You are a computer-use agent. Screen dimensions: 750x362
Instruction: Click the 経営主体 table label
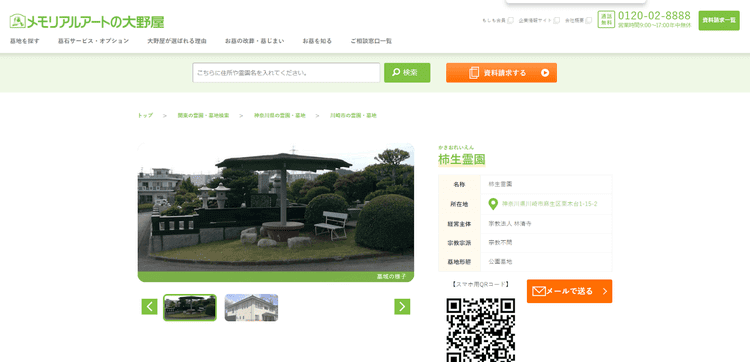[x=459, y=223]
